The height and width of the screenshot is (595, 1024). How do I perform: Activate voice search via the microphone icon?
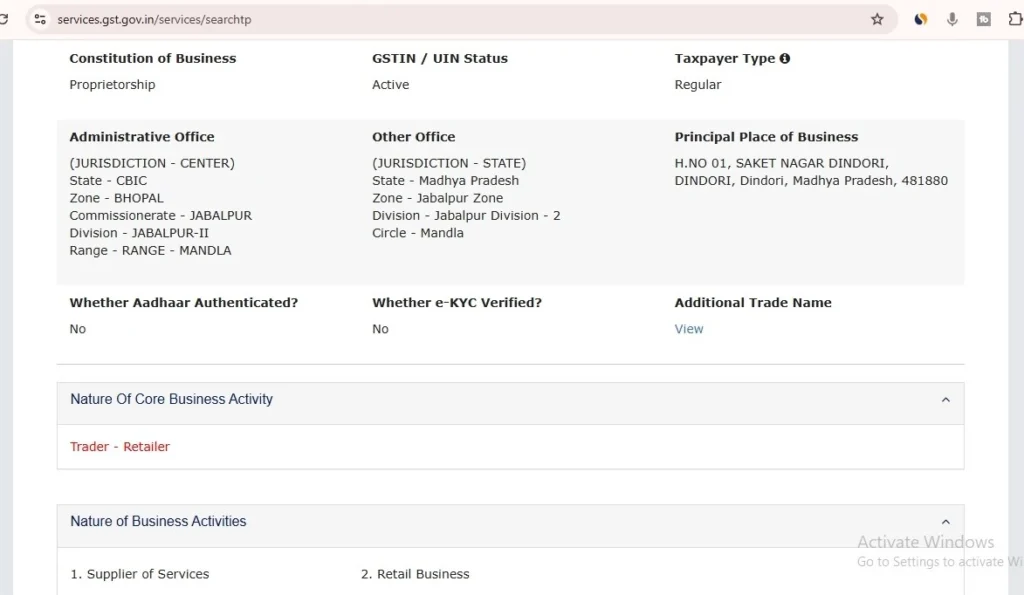click(x=951, y=18)
